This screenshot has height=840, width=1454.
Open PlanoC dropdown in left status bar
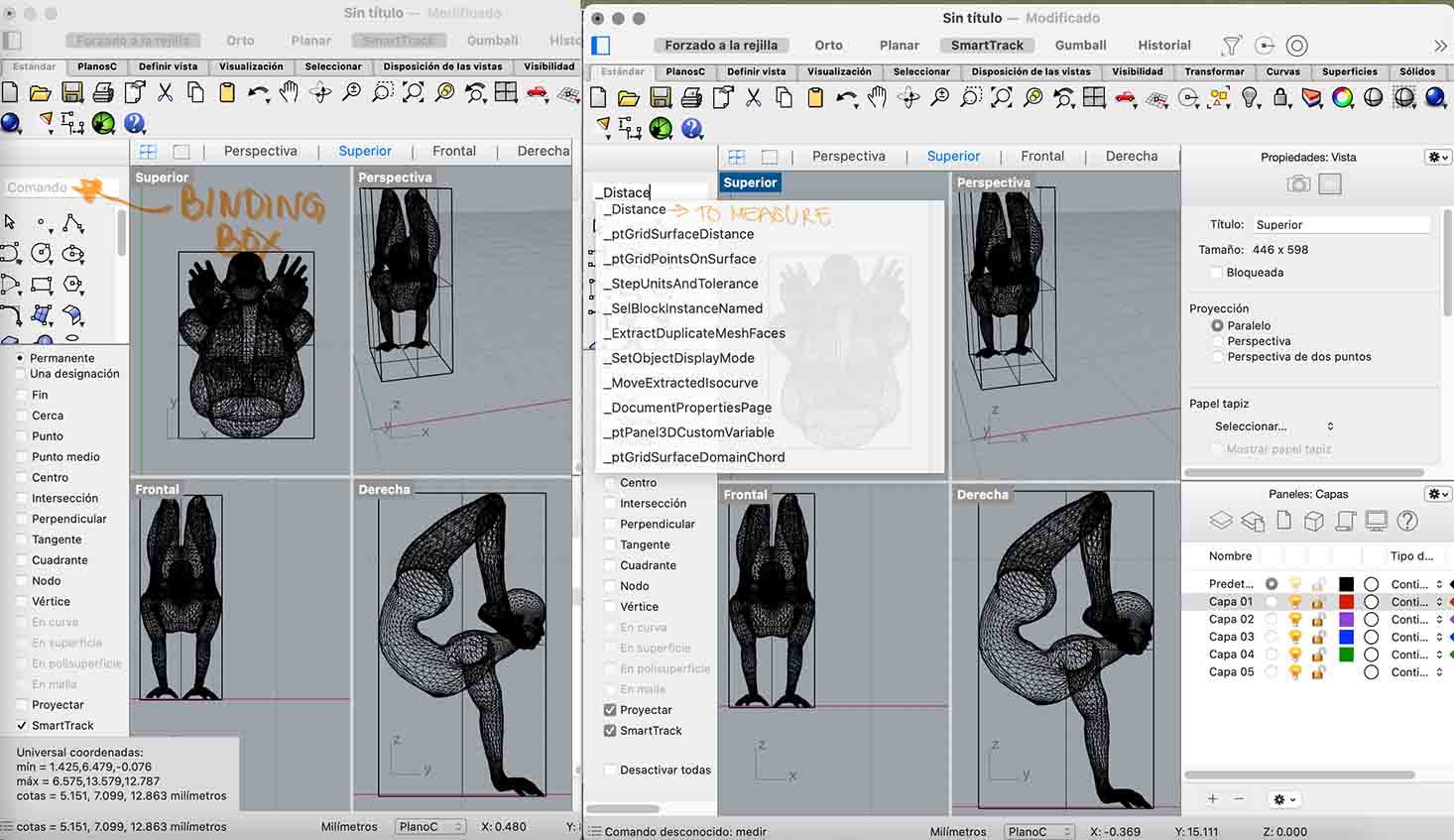pos(430,826)
